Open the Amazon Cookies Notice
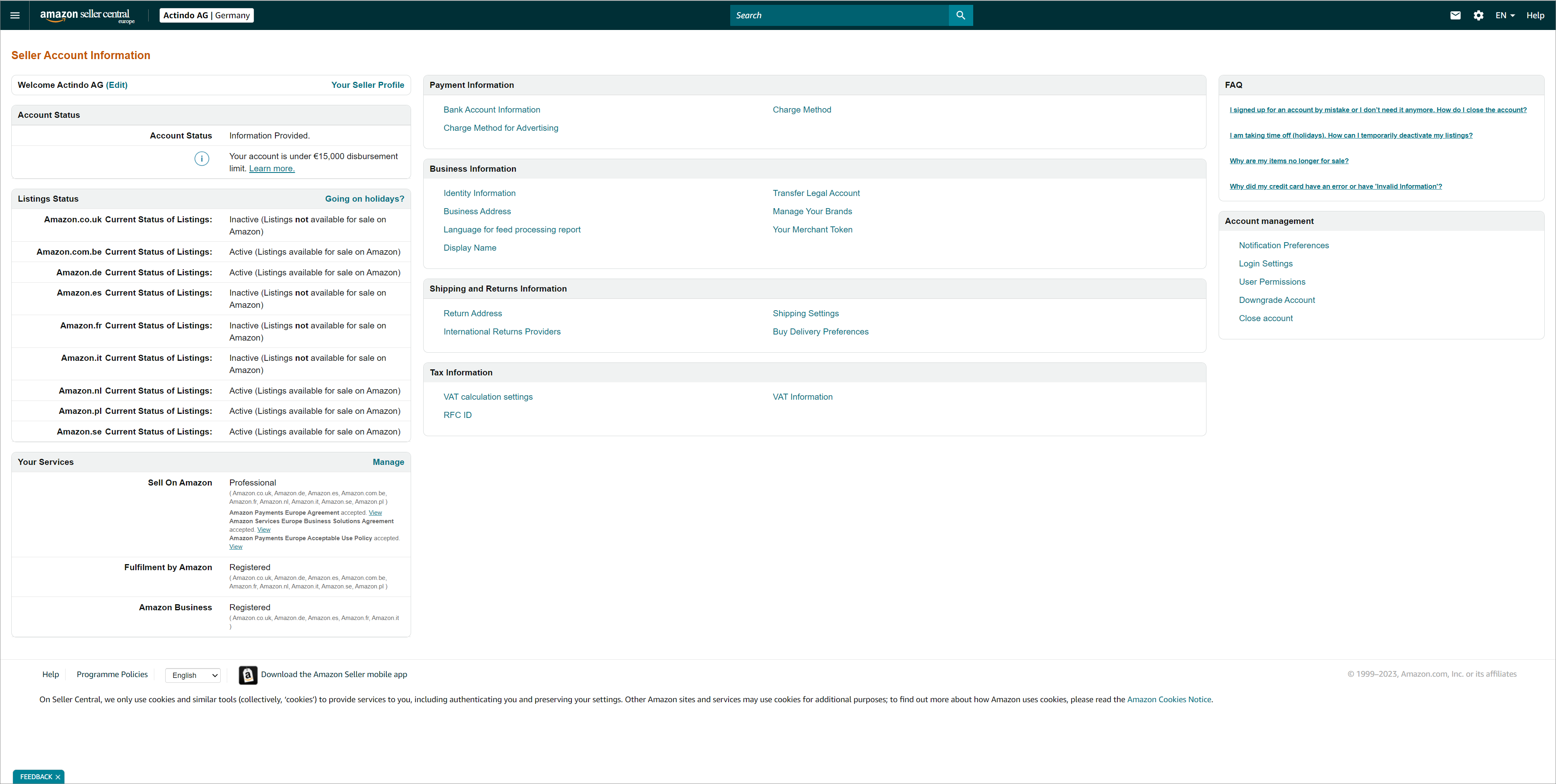The image size is (1556, 784). tap(1169, 699)
